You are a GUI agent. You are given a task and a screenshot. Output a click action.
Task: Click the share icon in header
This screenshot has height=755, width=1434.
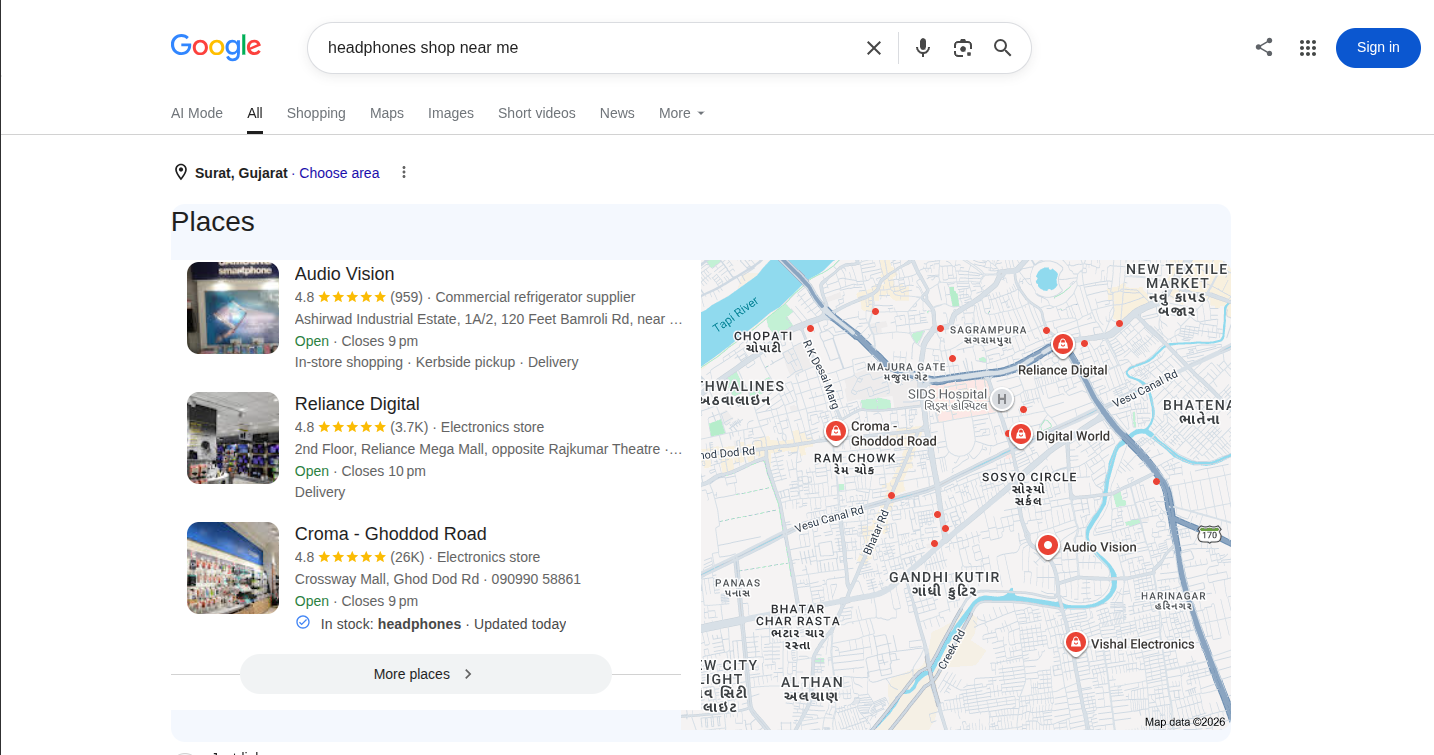click(1264, 47)
